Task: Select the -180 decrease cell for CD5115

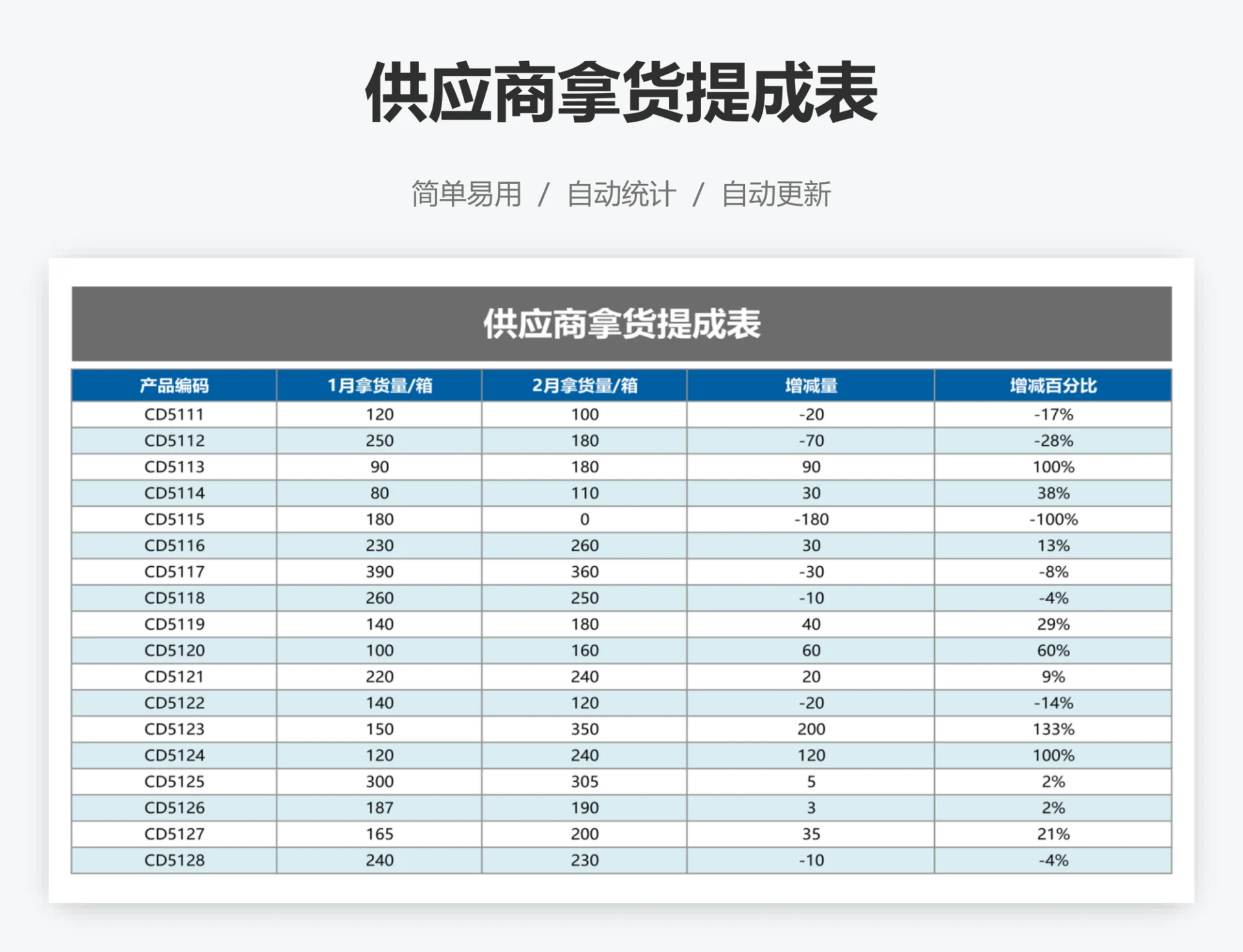Action: pyautogui.click(x=811, y=519)
